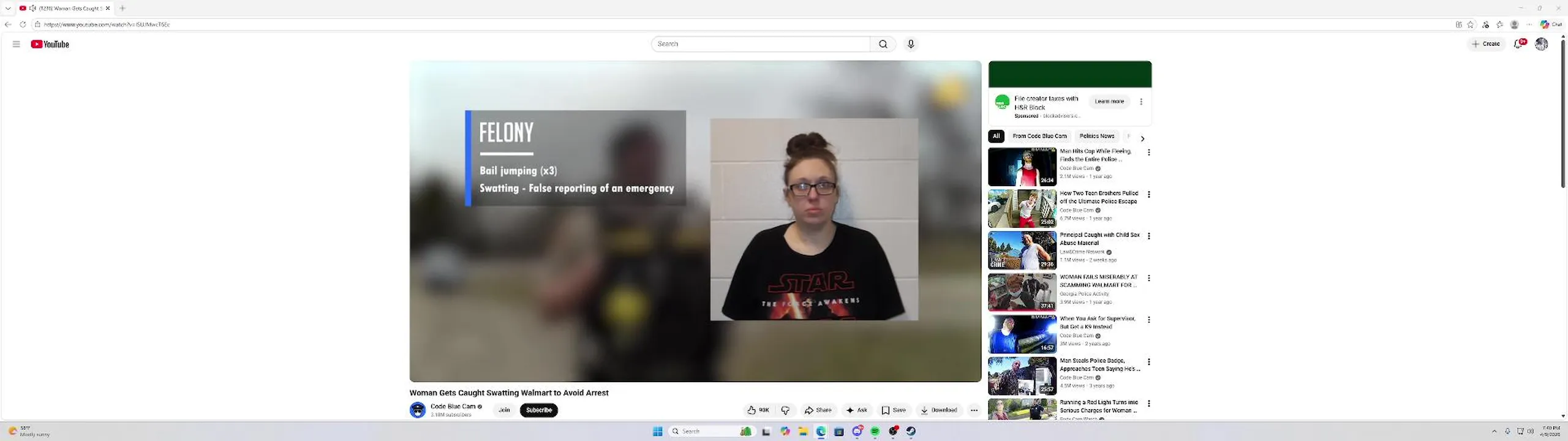Click the Ask button below video
The image size is (1568, 441).
pos(857,410)
